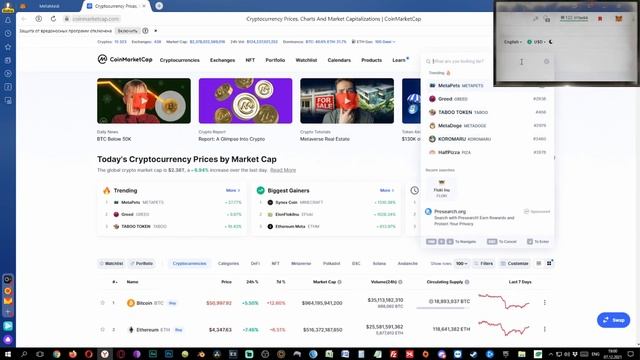This screenshot has height=360, width=640.
Task: Select the DeFi tab
Action: [x=255, y=263]
